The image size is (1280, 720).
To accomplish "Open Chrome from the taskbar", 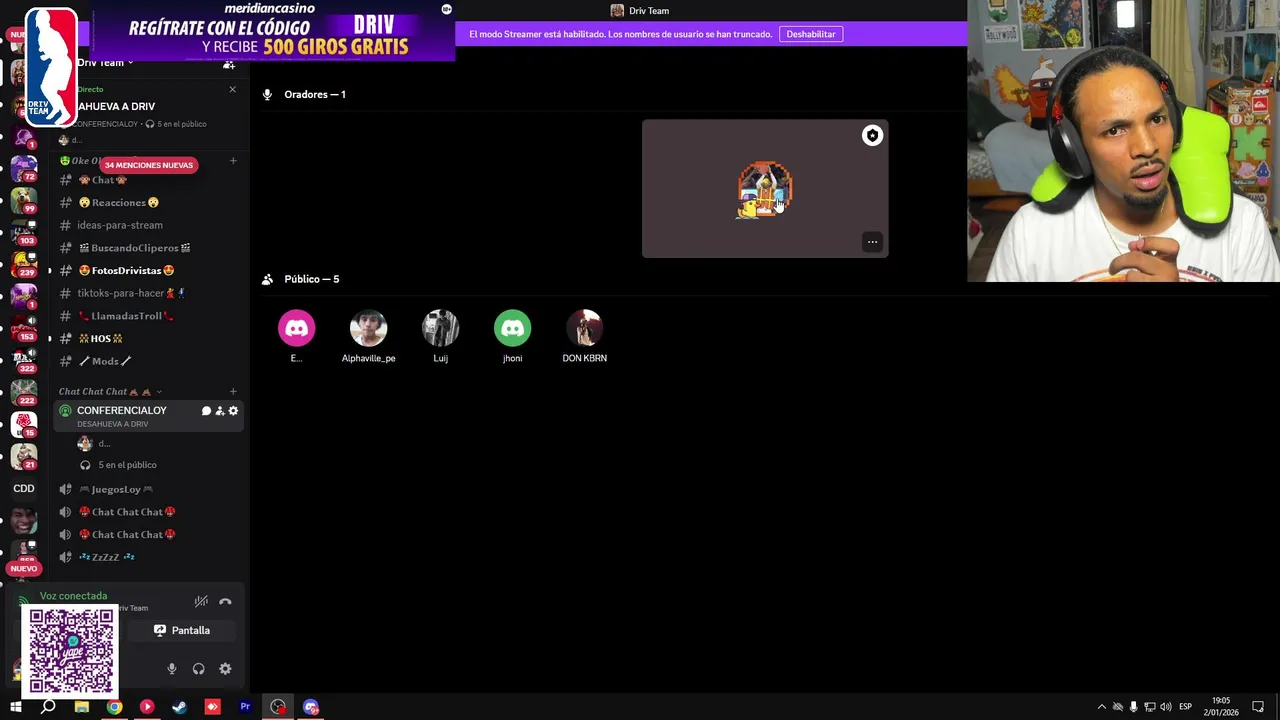I will [x=114, y=707].
